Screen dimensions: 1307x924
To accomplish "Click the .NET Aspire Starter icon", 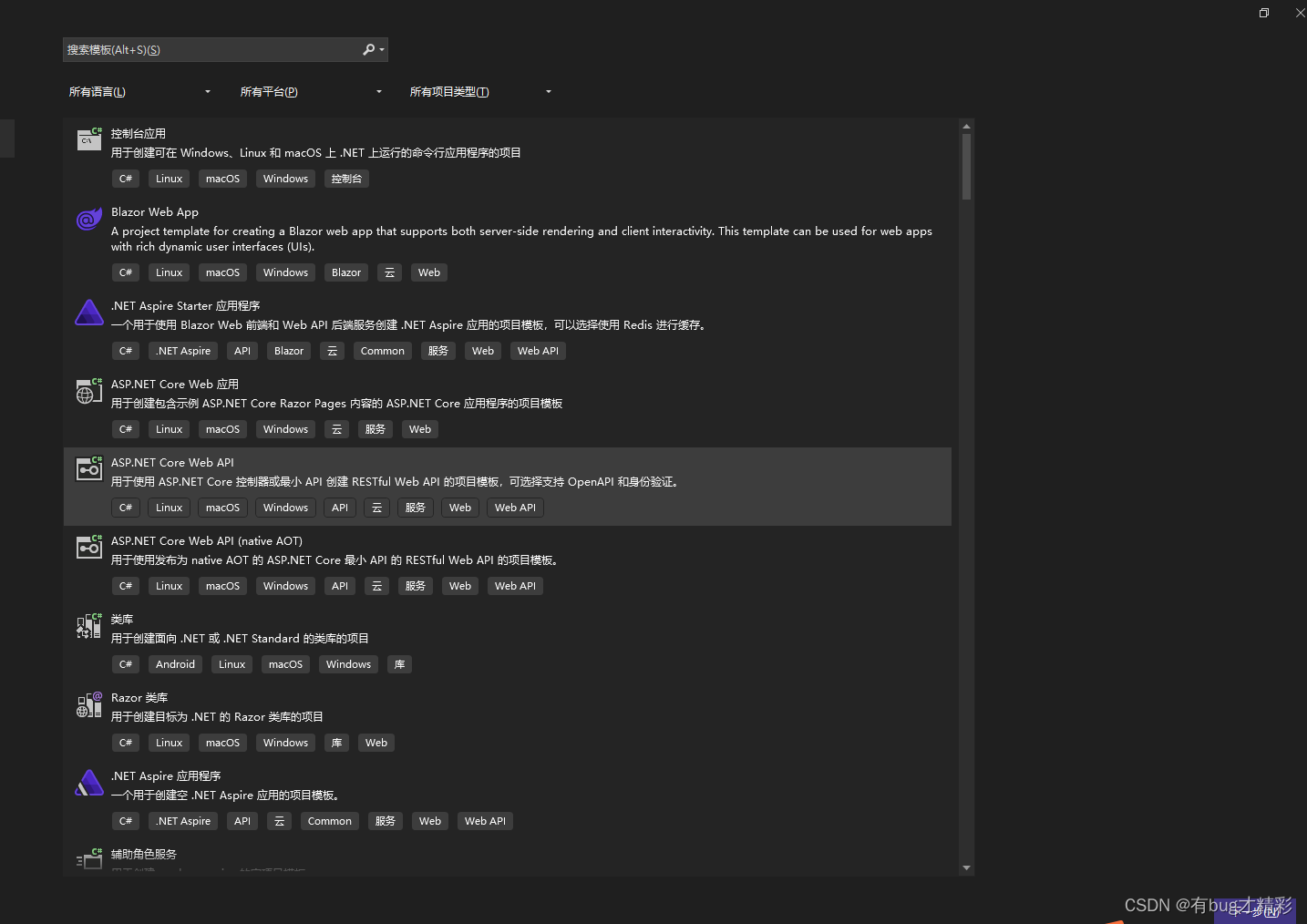I will (x=88, y=313).
